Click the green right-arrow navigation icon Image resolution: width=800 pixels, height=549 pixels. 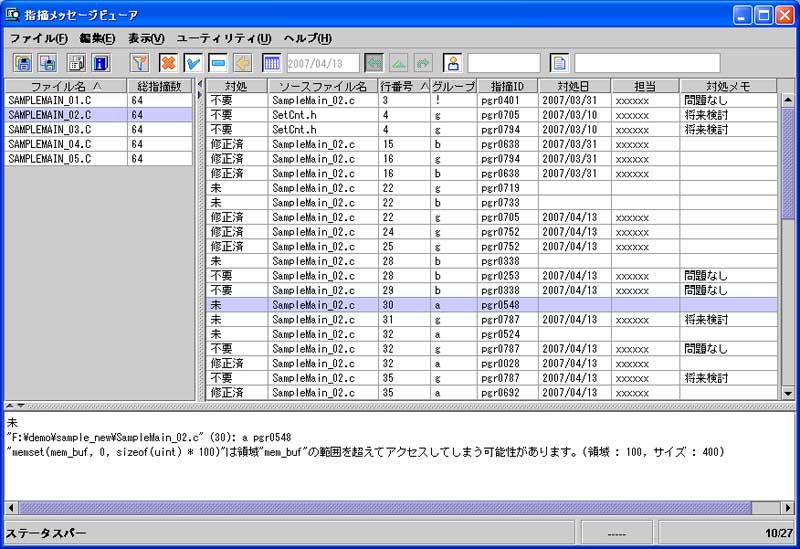tap(423, 63)
